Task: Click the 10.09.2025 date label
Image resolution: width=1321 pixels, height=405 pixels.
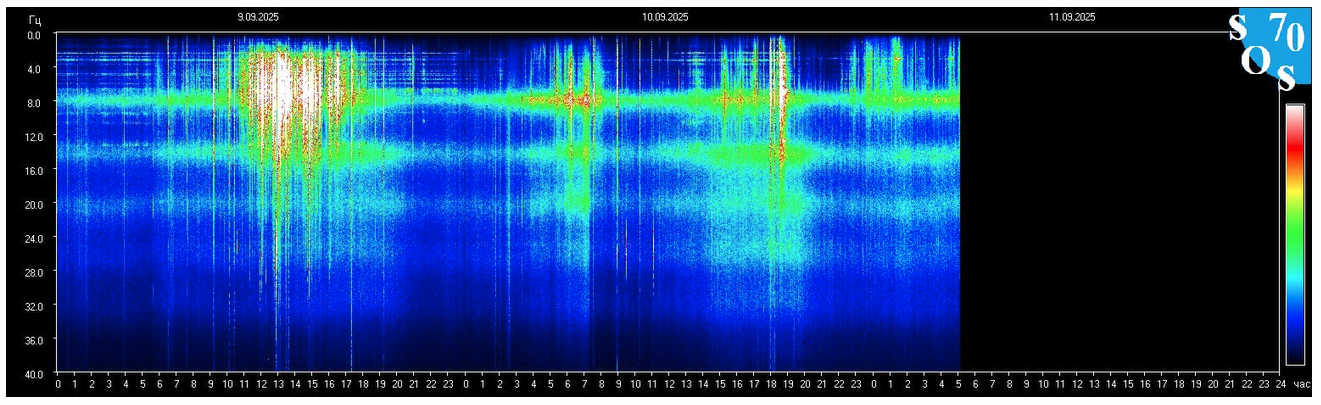Action: click(x=665, y=17)
